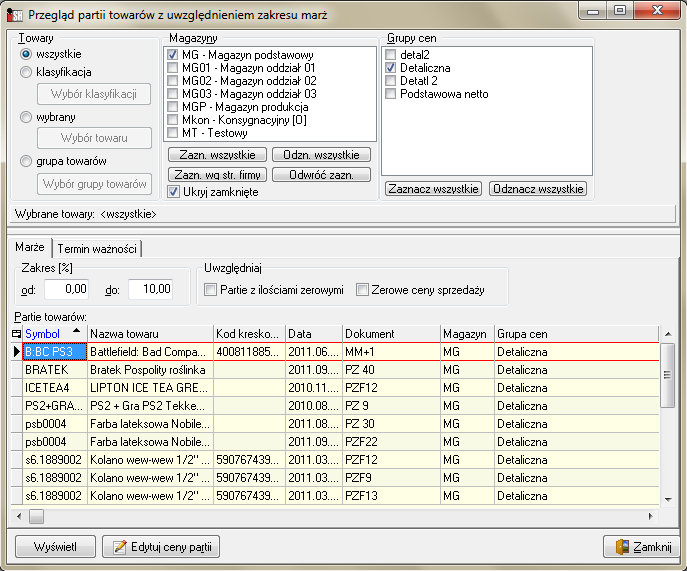Sort by Grupa cen column header
Viewport: 687px width, 571px height.
(x=577, y=334)
